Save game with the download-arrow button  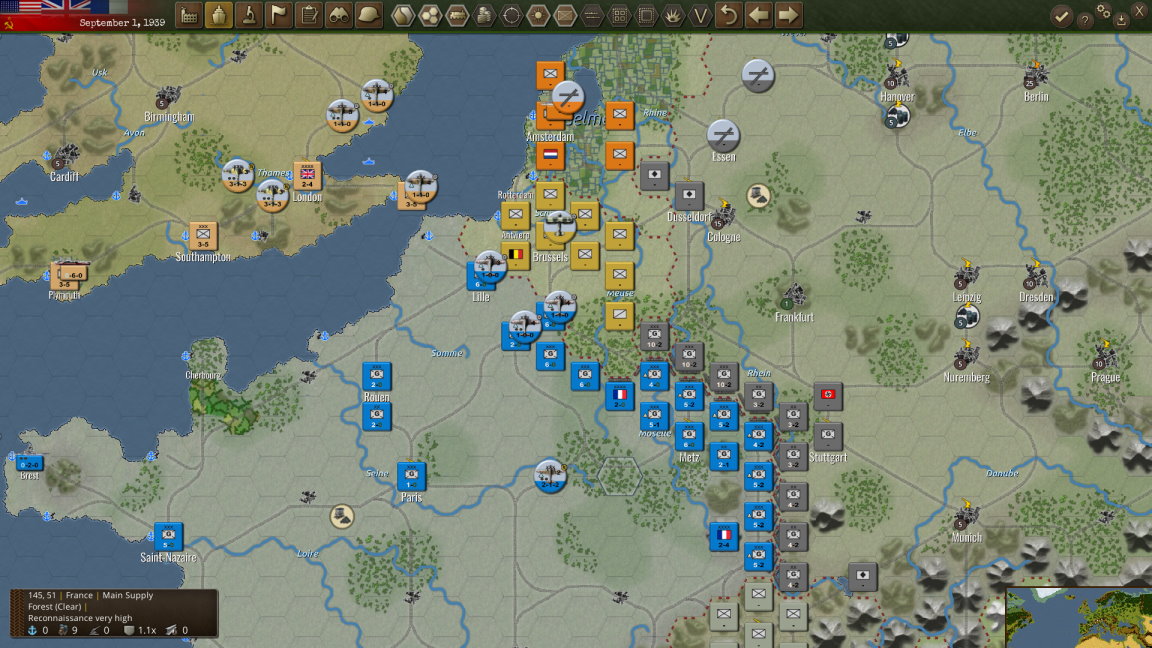[1121, 21]
